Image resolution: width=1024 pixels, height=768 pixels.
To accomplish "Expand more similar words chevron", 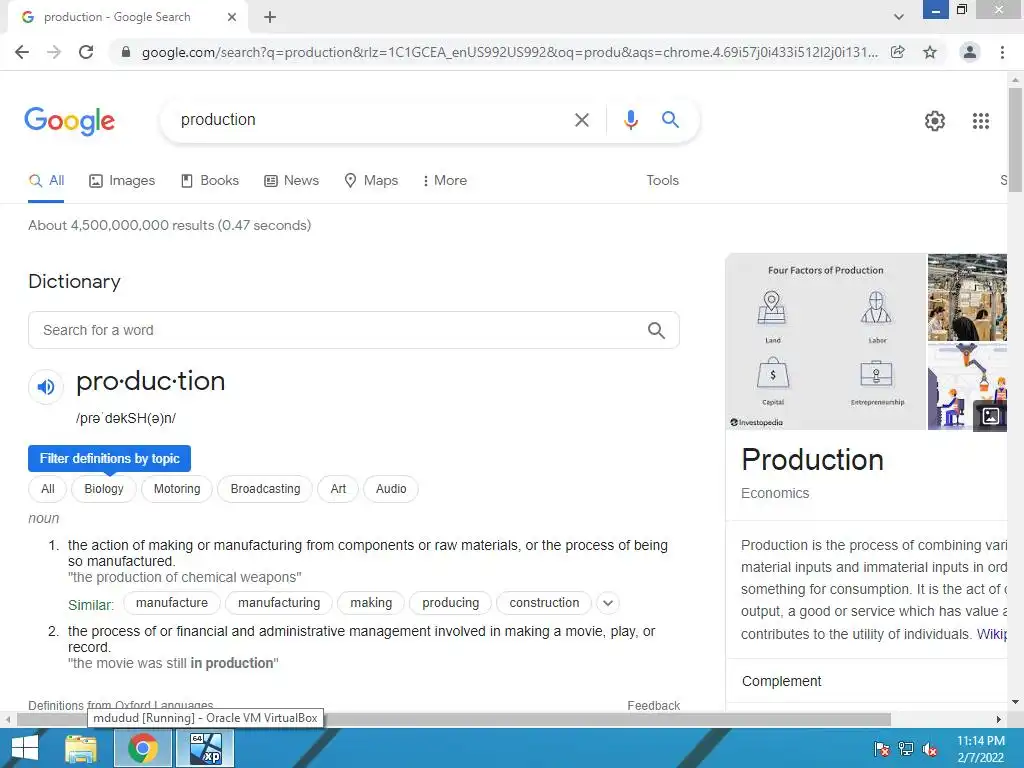I will tap(608, 603).
